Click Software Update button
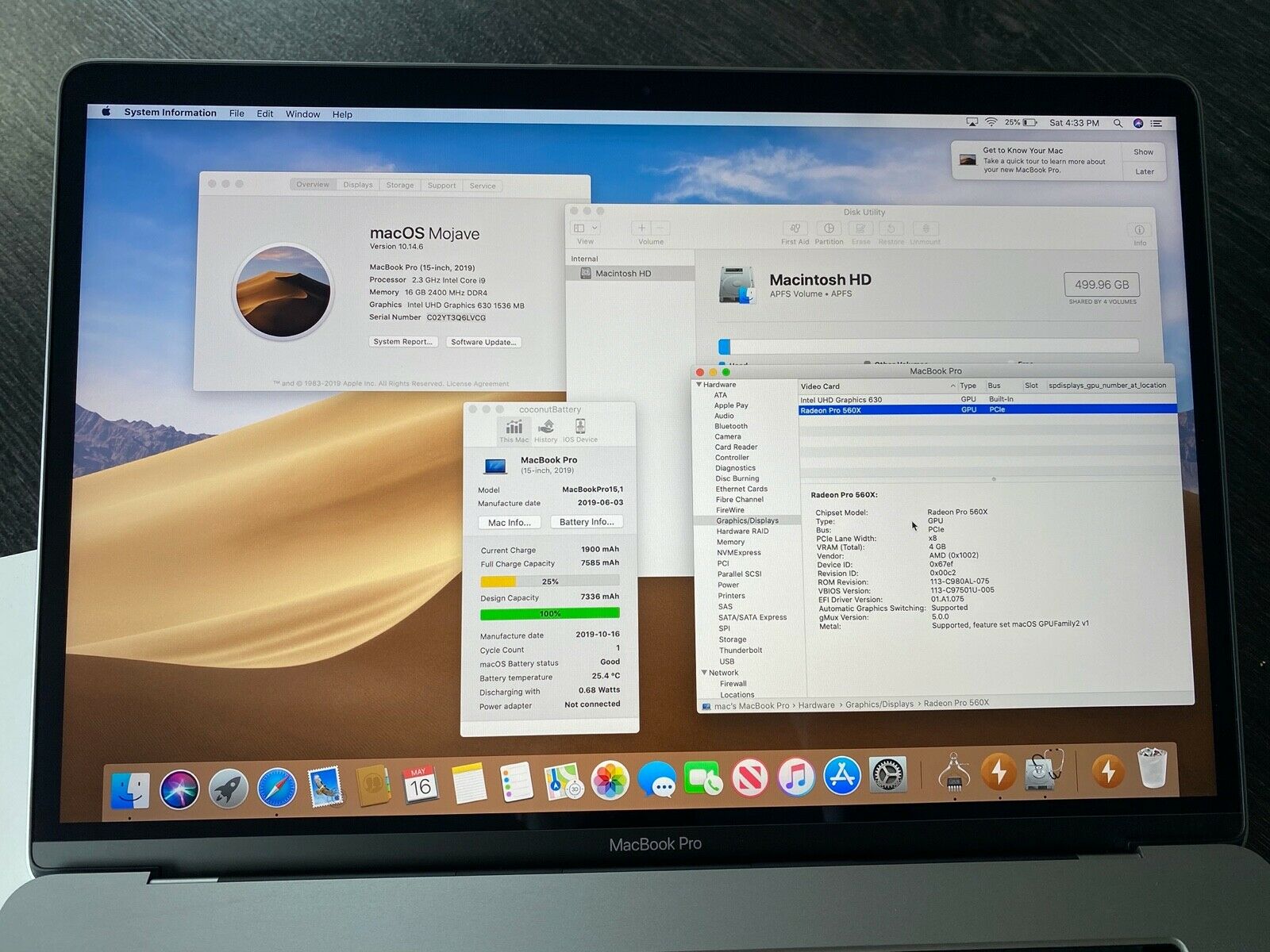The image size is (1270, 952). pyautogui.click(x=483, y=342)
